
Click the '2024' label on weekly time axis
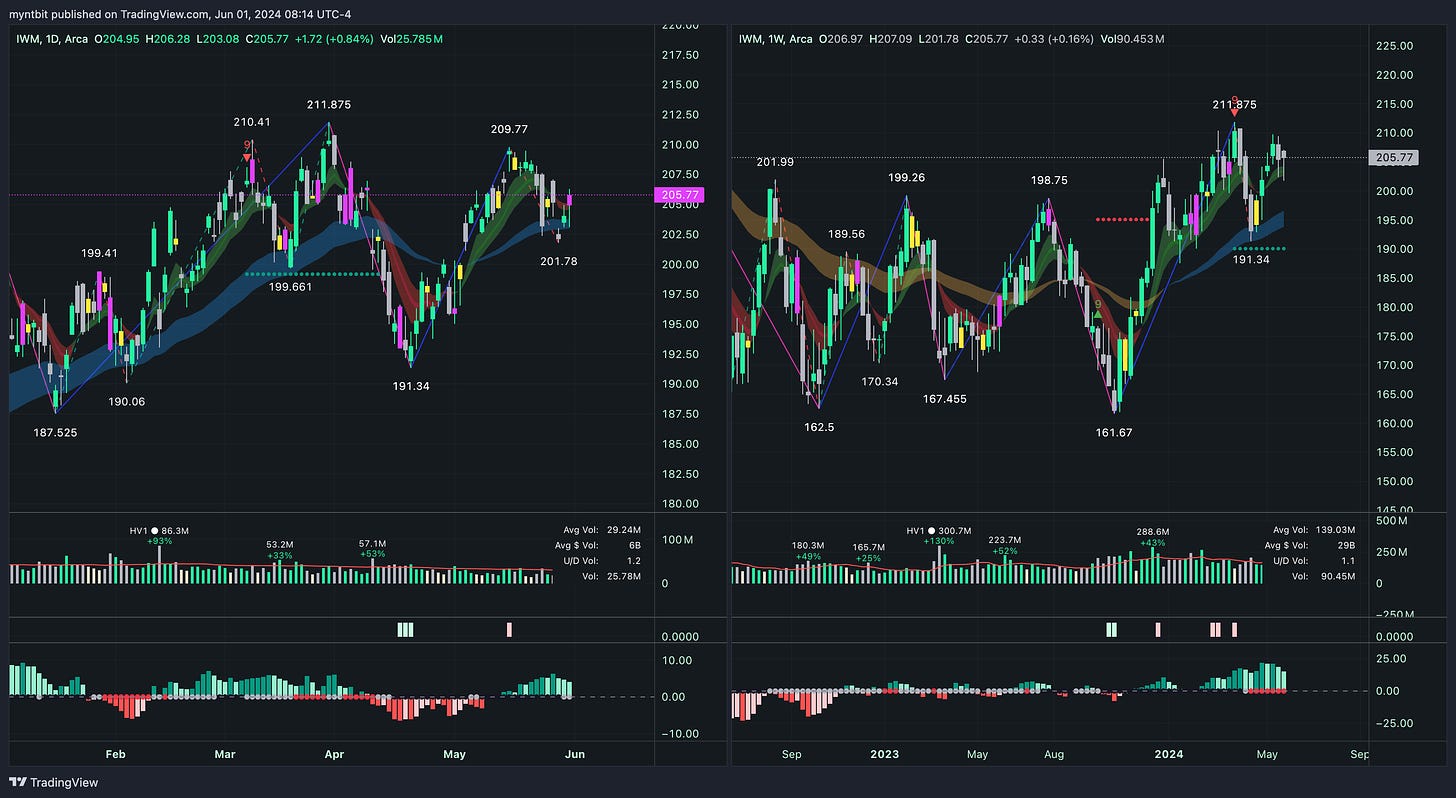pos(1169,755)
